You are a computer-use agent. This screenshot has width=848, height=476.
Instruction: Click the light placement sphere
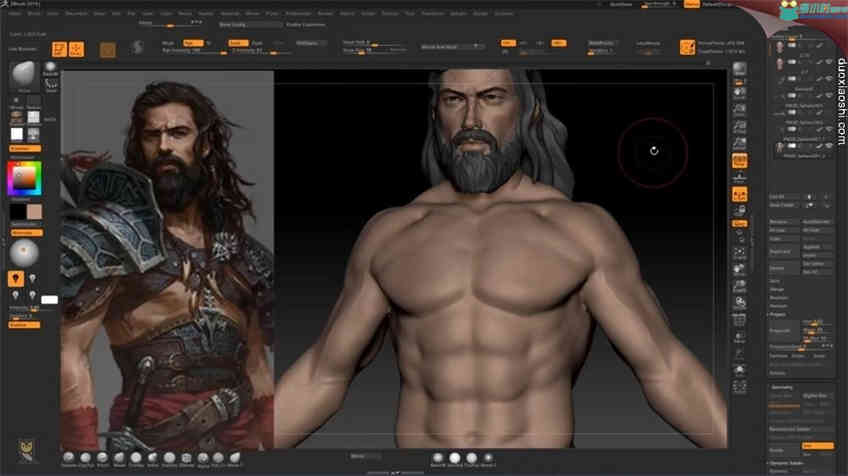24,253
